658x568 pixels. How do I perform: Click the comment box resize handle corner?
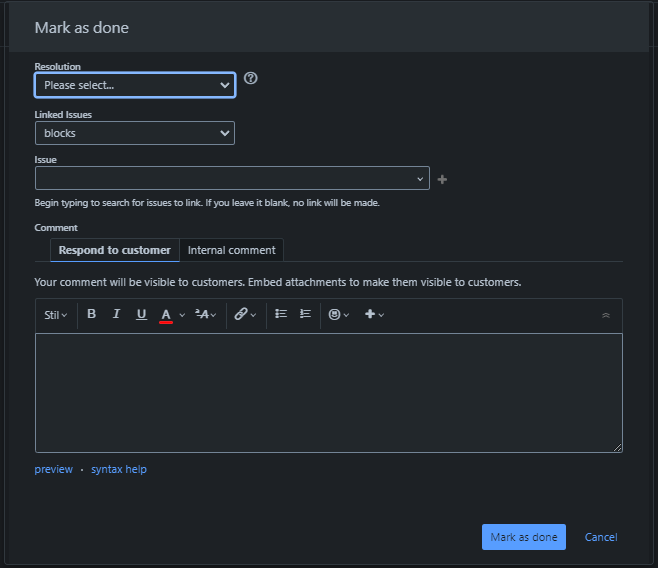coord(617,447)
